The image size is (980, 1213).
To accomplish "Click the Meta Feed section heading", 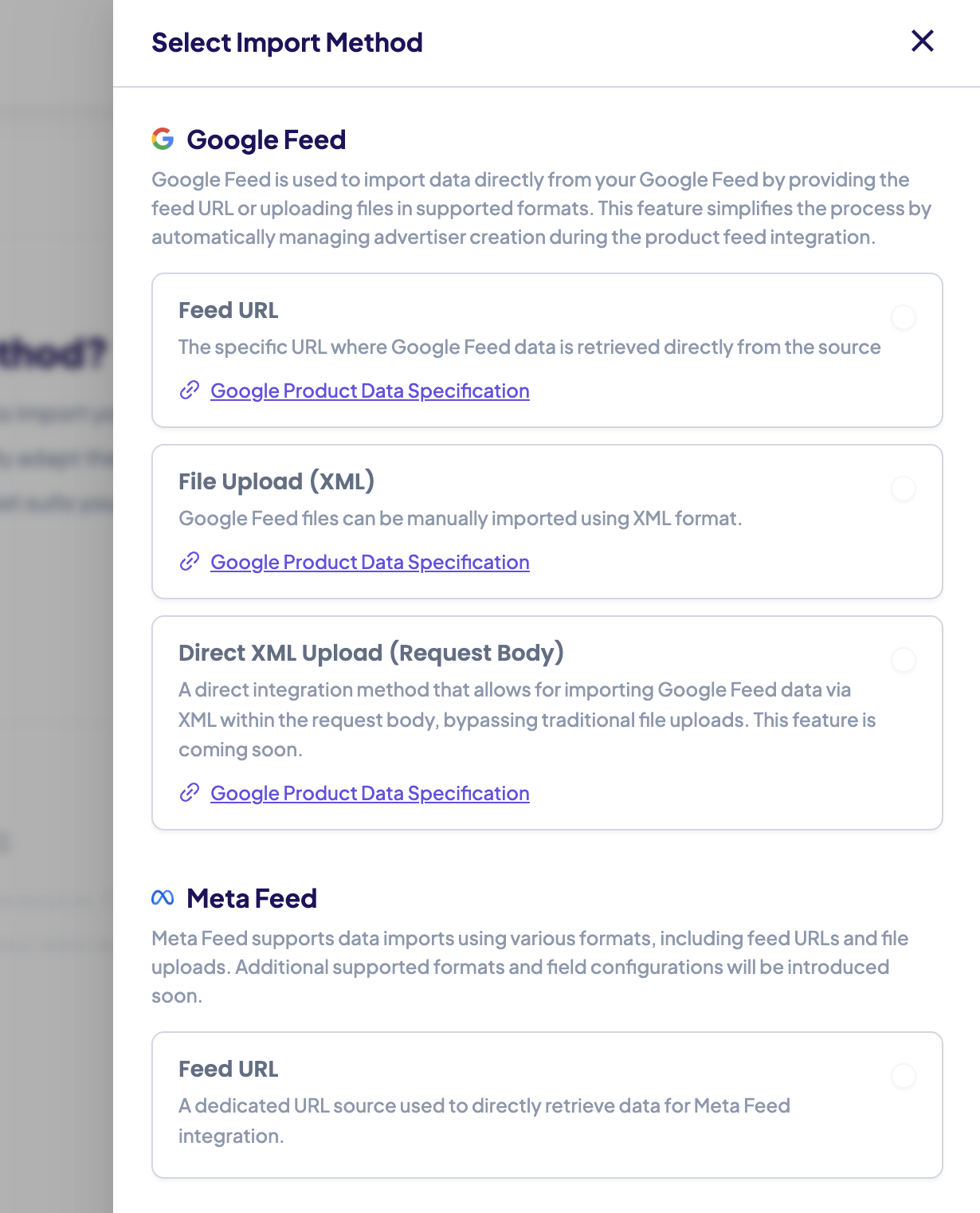I will pos(252,898).
